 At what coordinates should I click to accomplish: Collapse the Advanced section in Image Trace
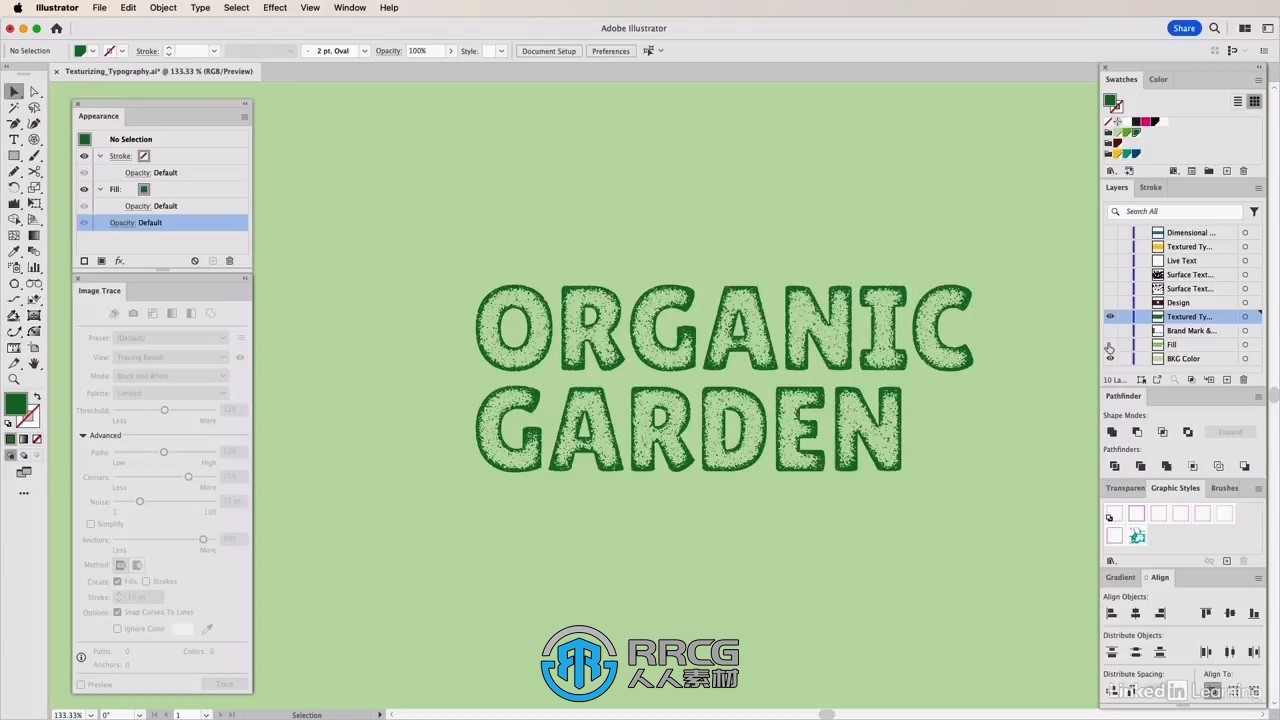[x=83, y=435]
